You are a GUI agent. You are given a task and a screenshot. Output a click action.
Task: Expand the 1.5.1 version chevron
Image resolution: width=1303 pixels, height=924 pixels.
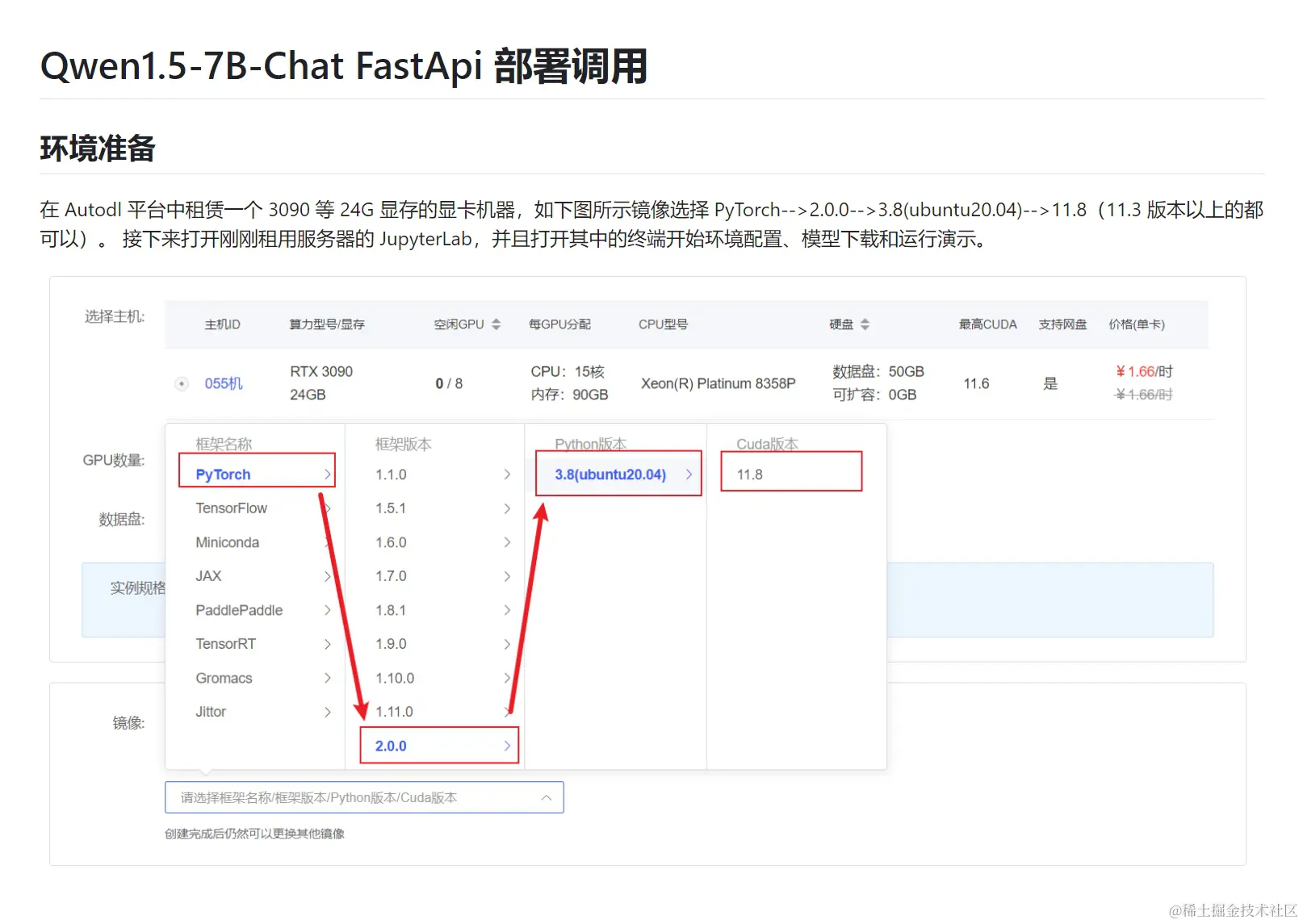coord(507,508)
